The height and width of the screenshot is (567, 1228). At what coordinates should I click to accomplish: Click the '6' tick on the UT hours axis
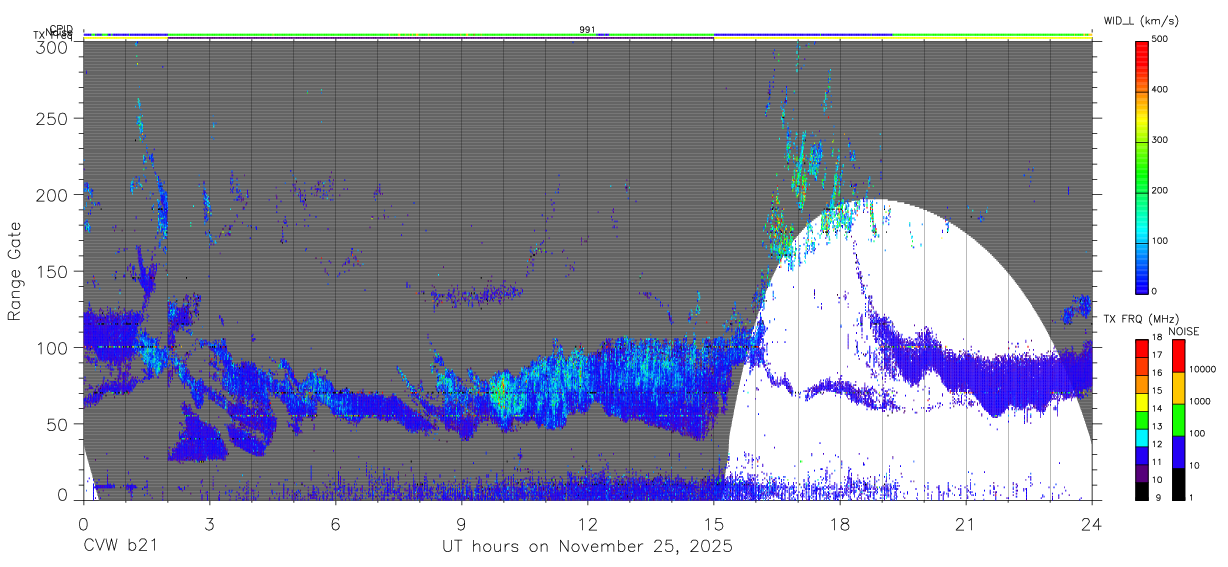point(336,524)
